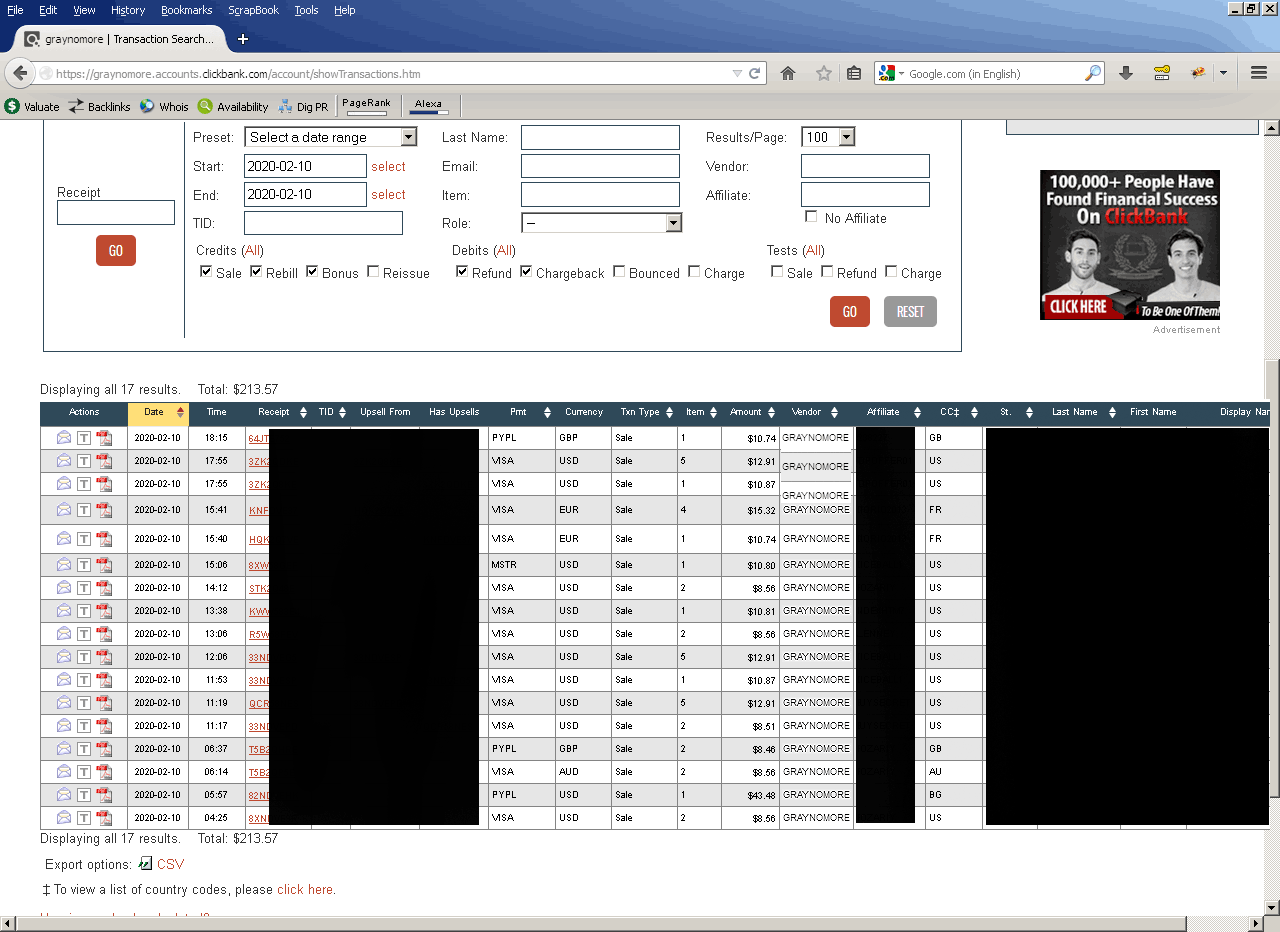
Task: Click the 'click here' country codes link
Action: pos(305,889)
